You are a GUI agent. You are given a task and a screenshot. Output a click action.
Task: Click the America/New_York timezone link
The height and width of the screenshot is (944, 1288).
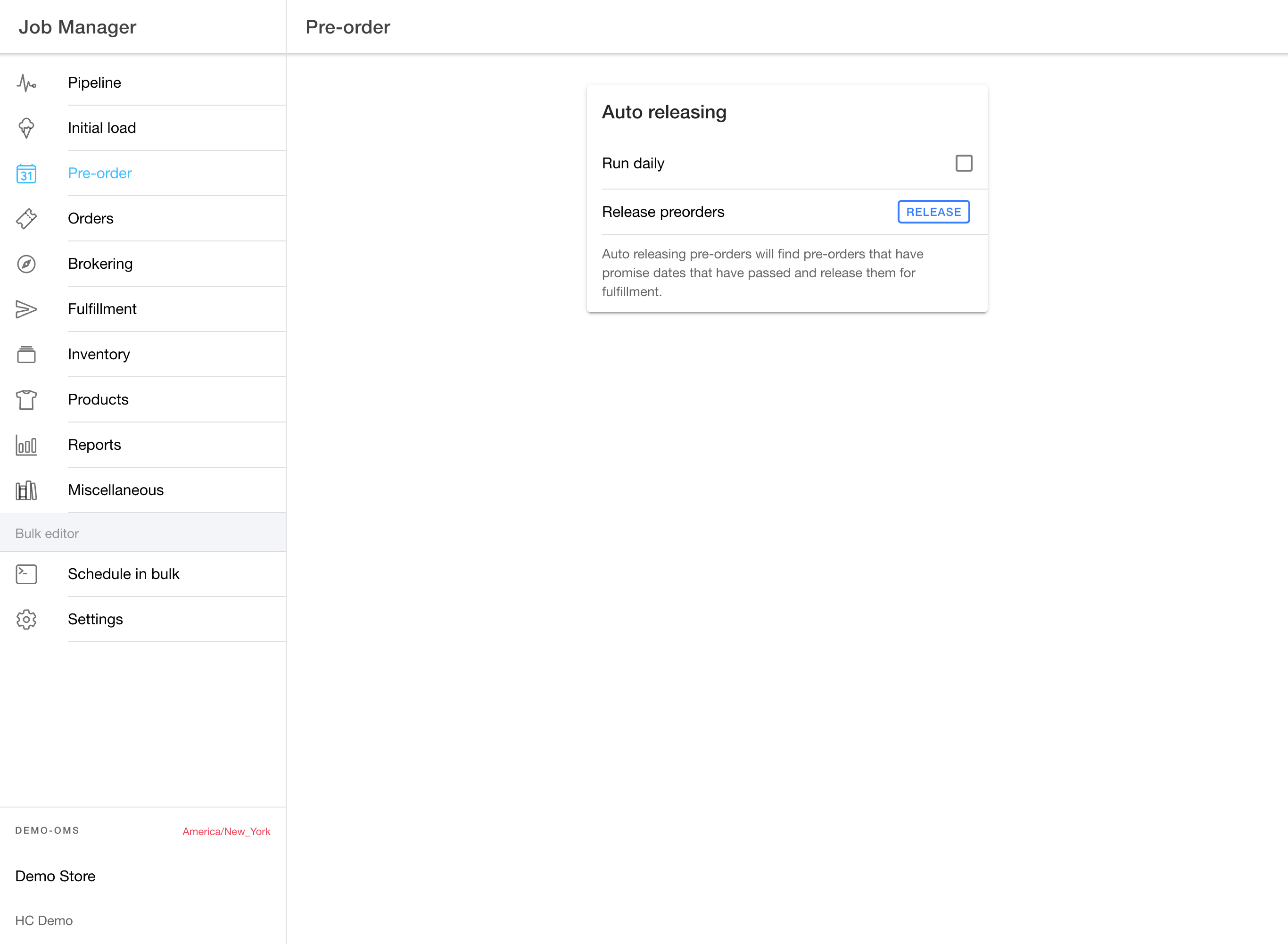pyautogui.click(x=226, y=831)
